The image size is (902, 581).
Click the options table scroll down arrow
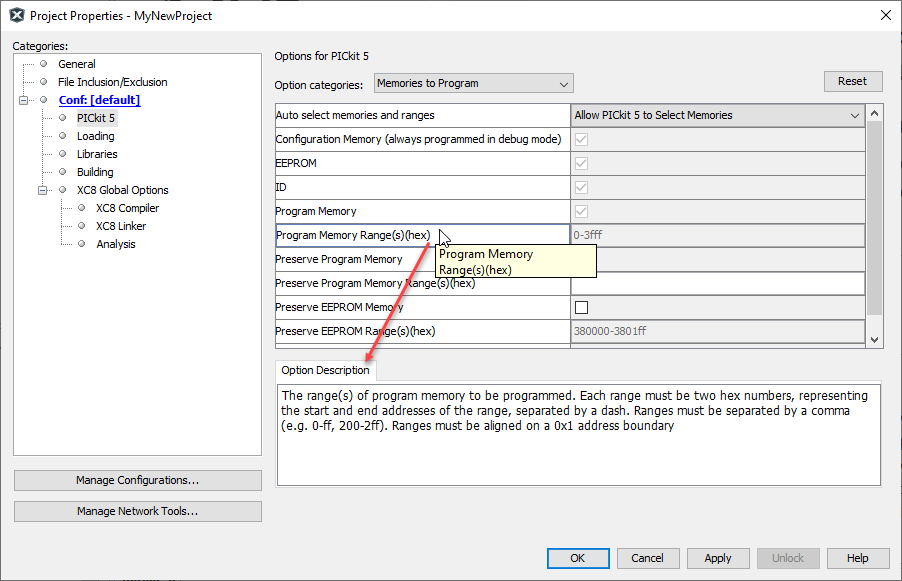coord(874,339)
